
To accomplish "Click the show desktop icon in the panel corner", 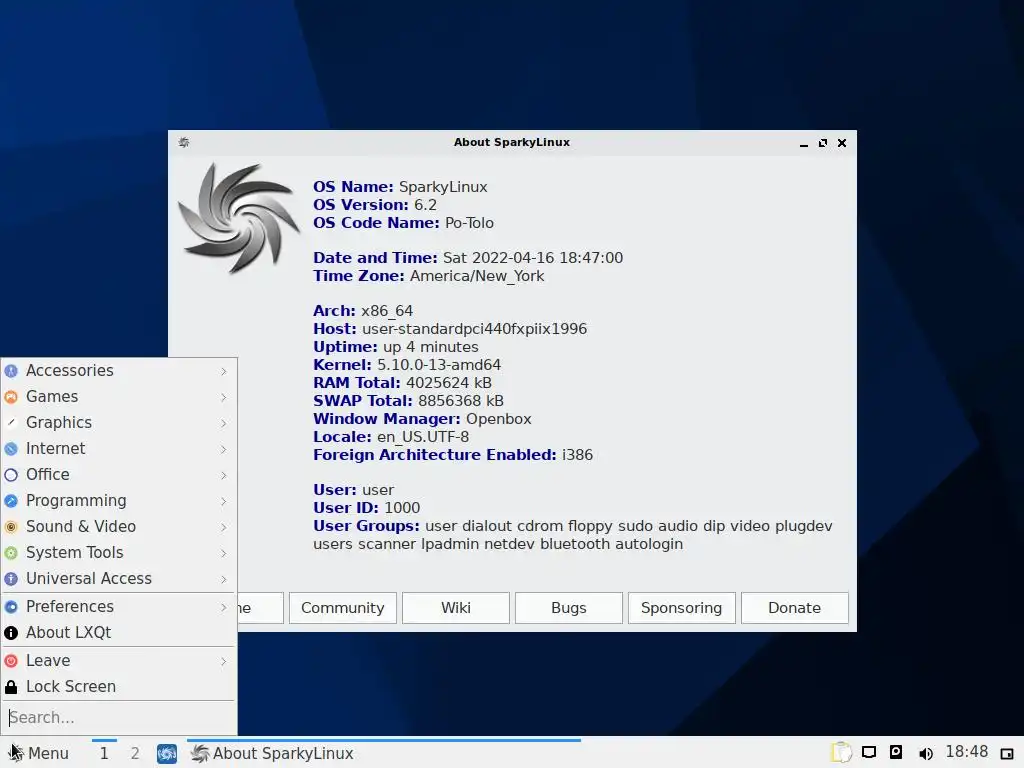I will tap(1007, 754).
